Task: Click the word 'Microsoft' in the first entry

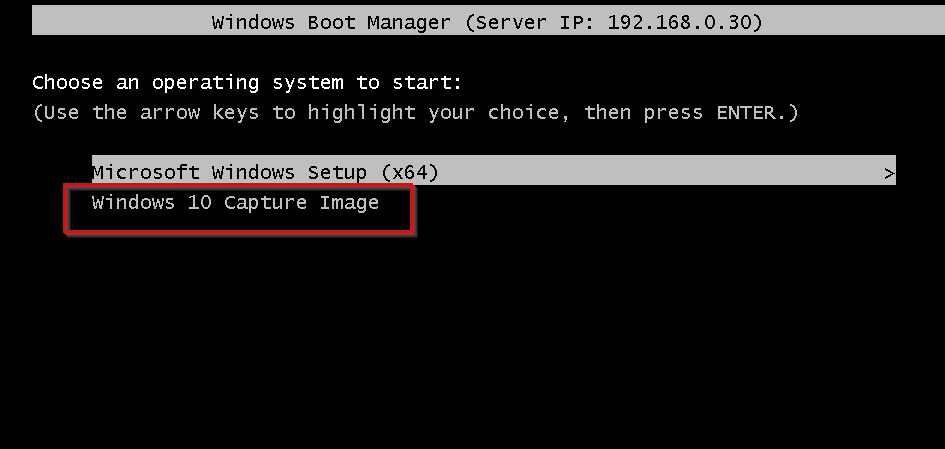Action: pyautogui.click(x=145, y=172)
